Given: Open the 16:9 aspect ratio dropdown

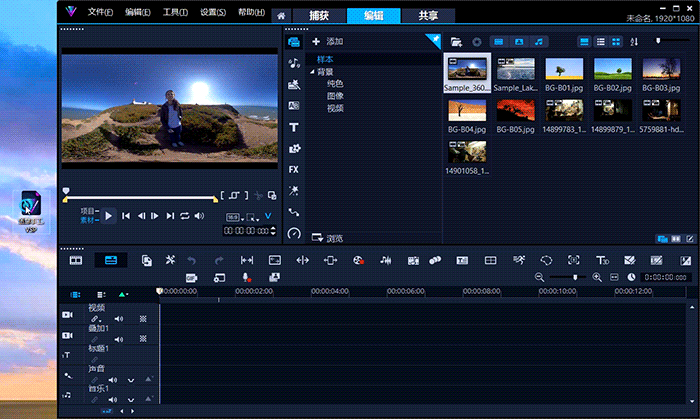Looking at the screenshot, I should (234, 216).
